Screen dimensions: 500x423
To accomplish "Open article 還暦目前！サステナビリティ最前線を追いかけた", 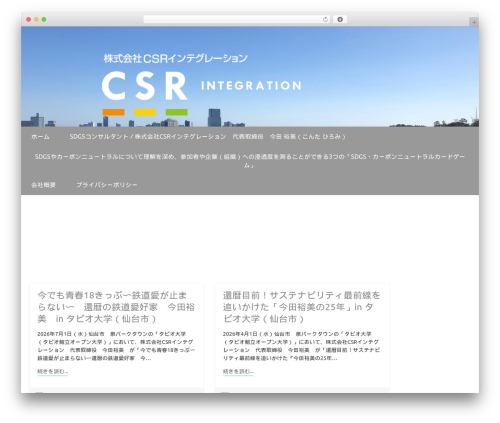I will pyautogui.click(x=301, y=307).
